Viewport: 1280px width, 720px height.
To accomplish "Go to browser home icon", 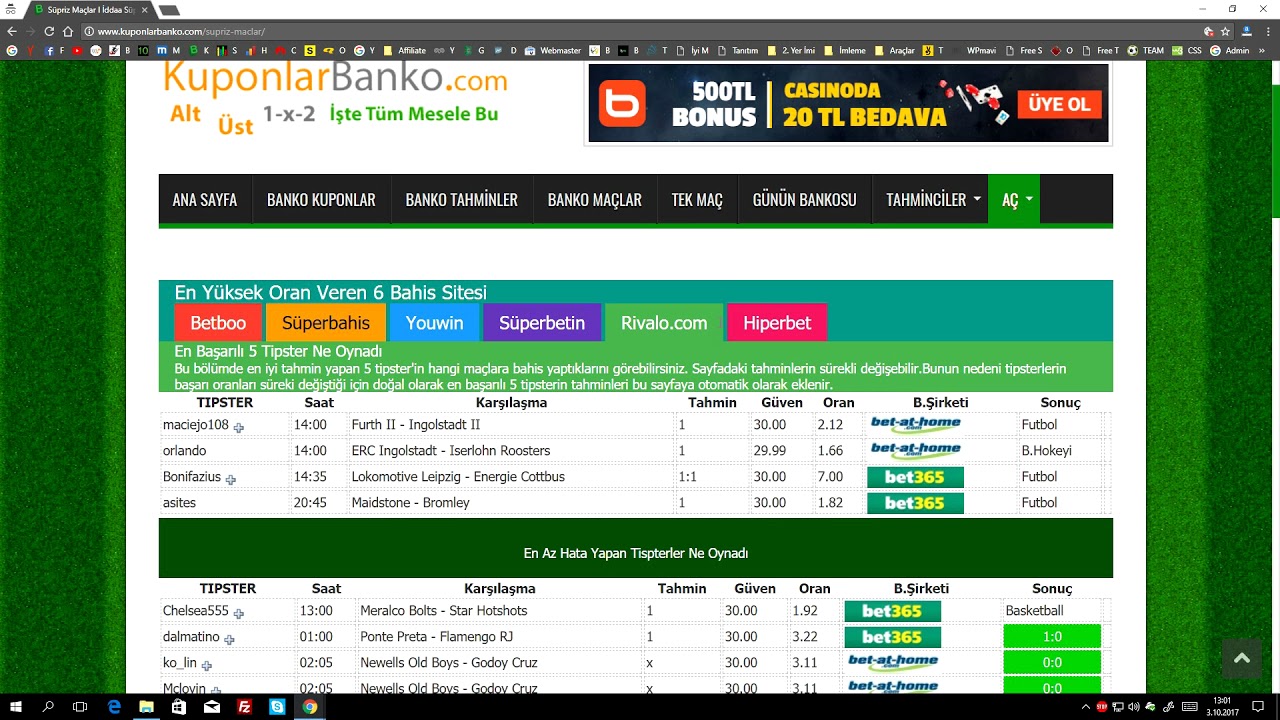I will (68, 31).
